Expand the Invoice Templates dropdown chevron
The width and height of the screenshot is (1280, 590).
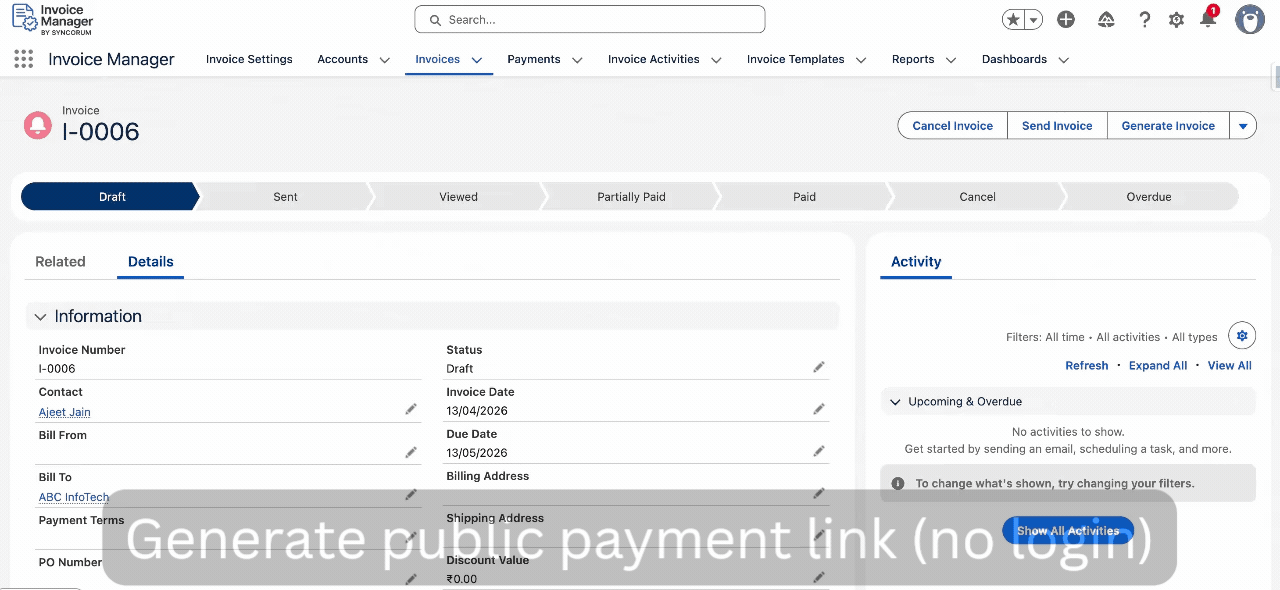point(861,60)
